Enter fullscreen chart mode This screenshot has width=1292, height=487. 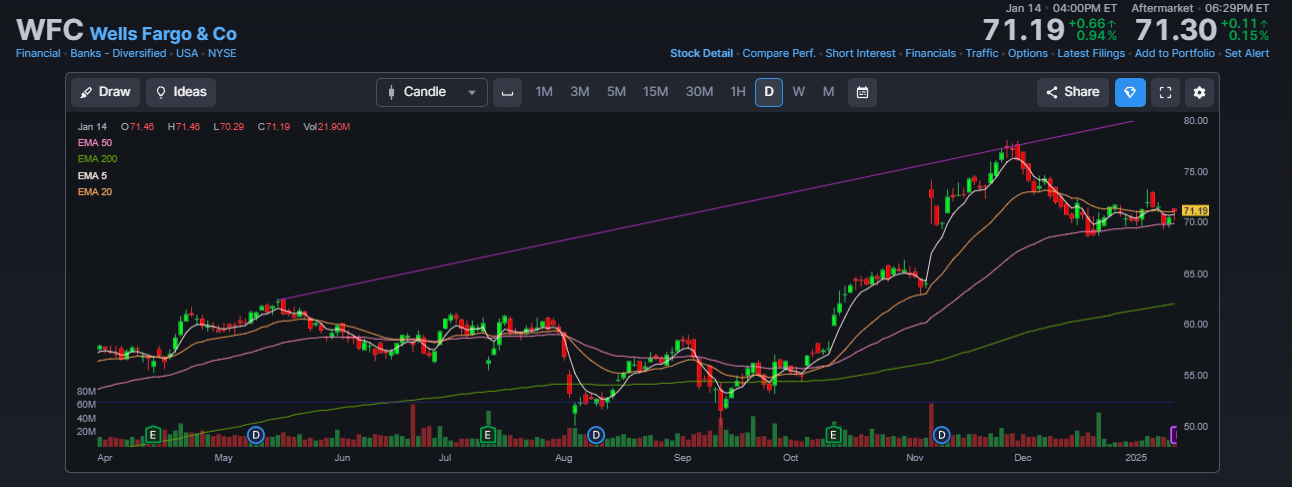1165,92
